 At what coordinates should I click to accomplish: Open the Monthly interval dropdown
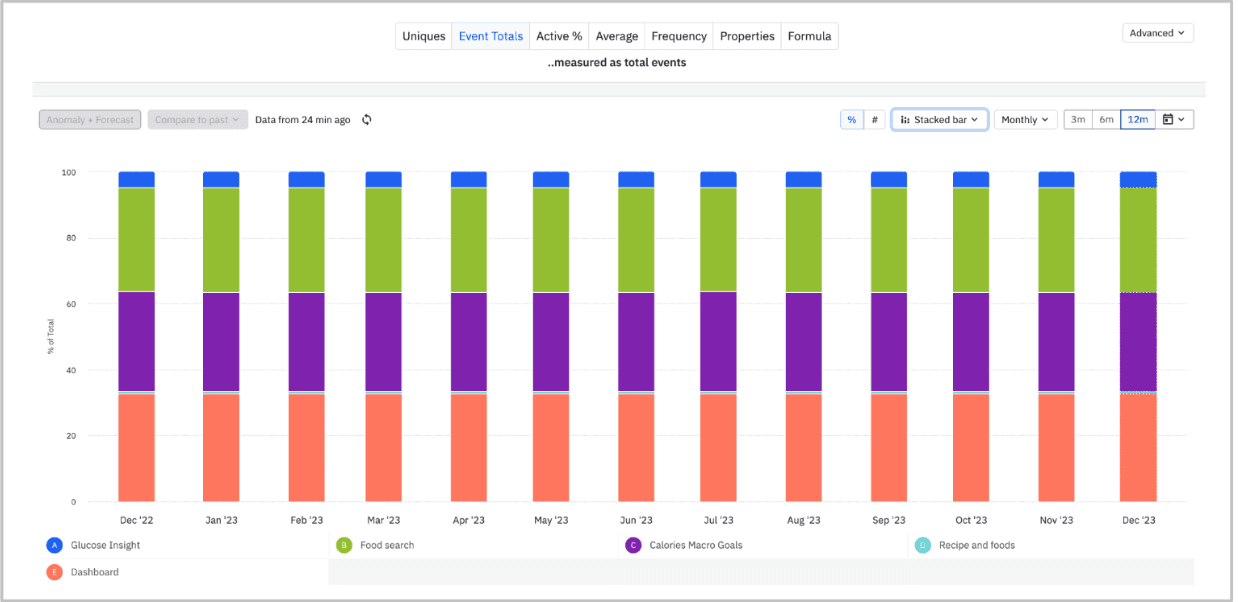coord(1025,119)
